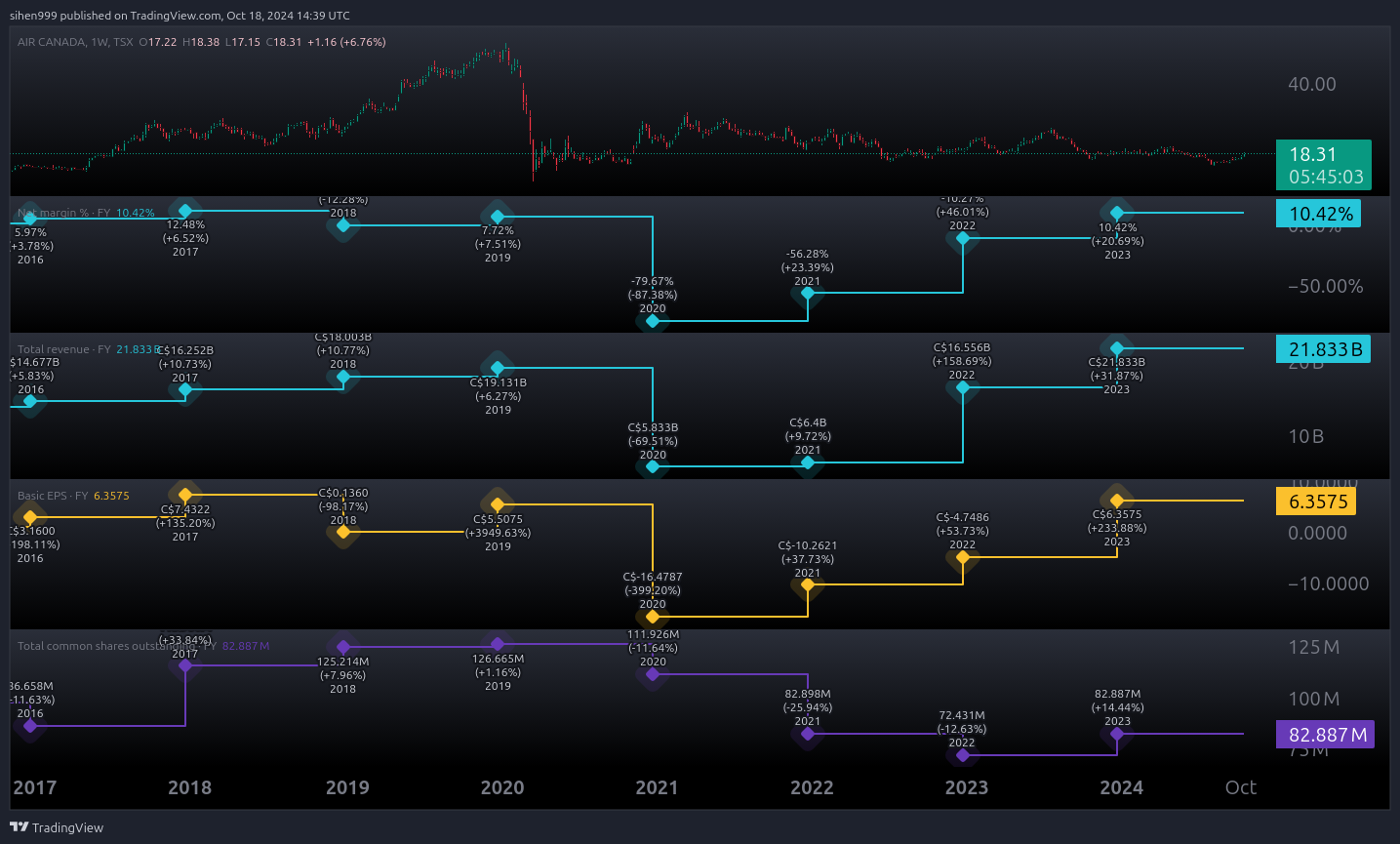Click the 2023 revenue diamond at C$21.833B
This screenshot has height=844, width=1400.
coord(1117,348)
